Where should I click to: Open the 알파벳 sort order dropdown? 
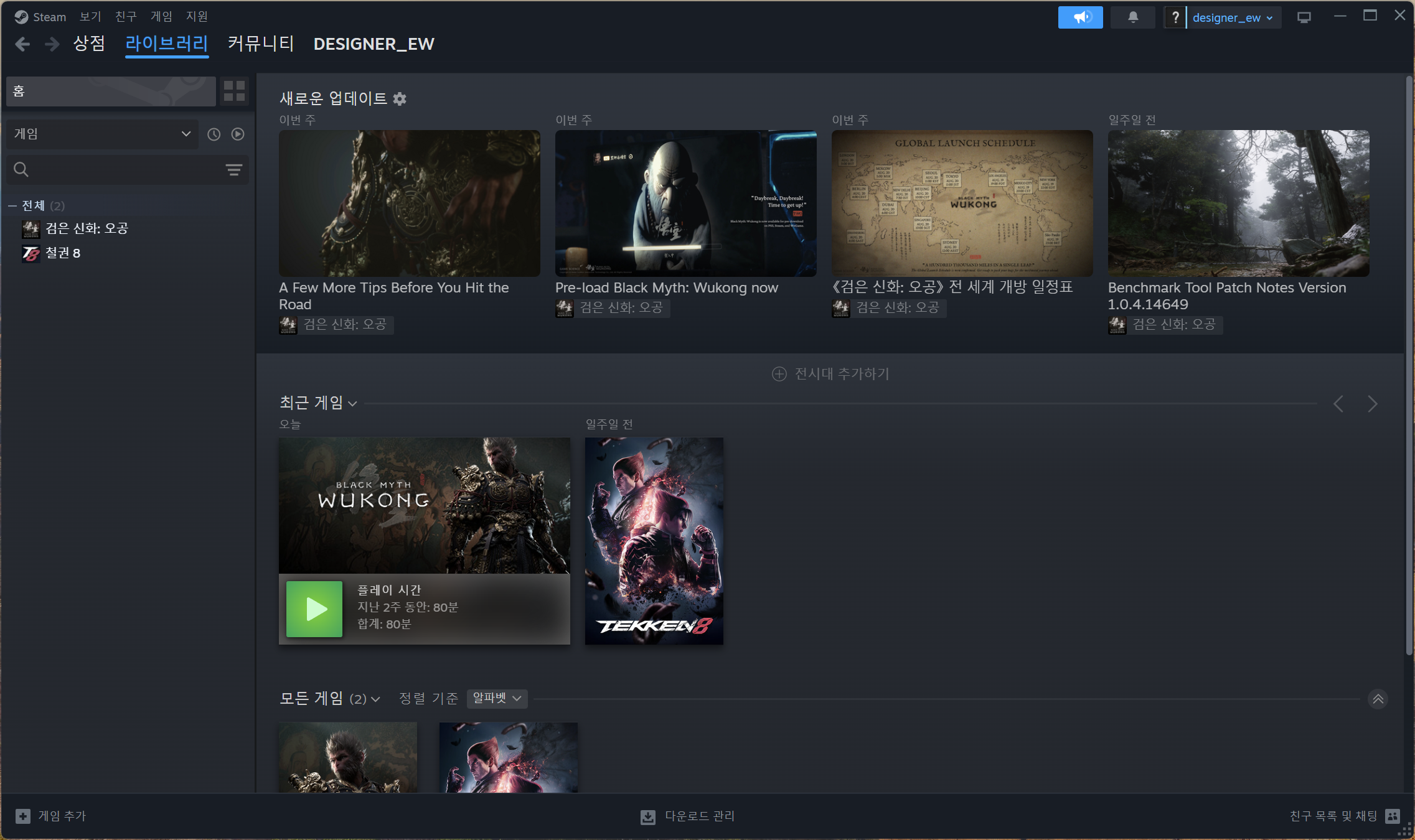point(497,698)
